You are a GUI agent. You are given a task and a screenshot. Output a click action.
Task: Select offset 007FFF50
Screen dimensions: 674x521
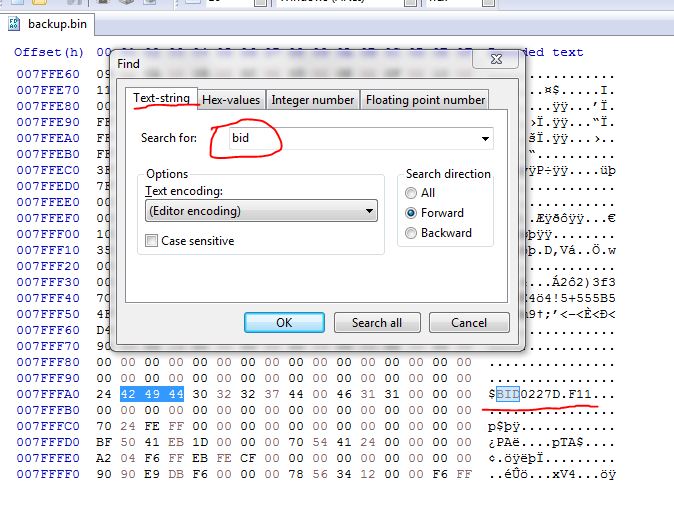[48, 314]
